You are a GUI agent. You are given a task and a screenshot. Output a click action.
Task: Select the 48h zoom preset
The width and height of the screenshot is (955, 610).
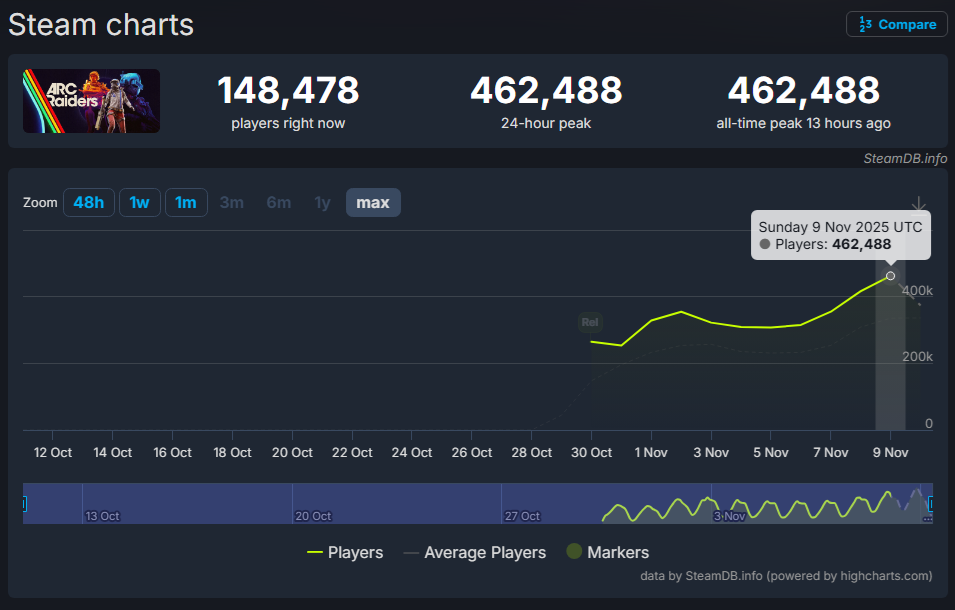(88, 202)
